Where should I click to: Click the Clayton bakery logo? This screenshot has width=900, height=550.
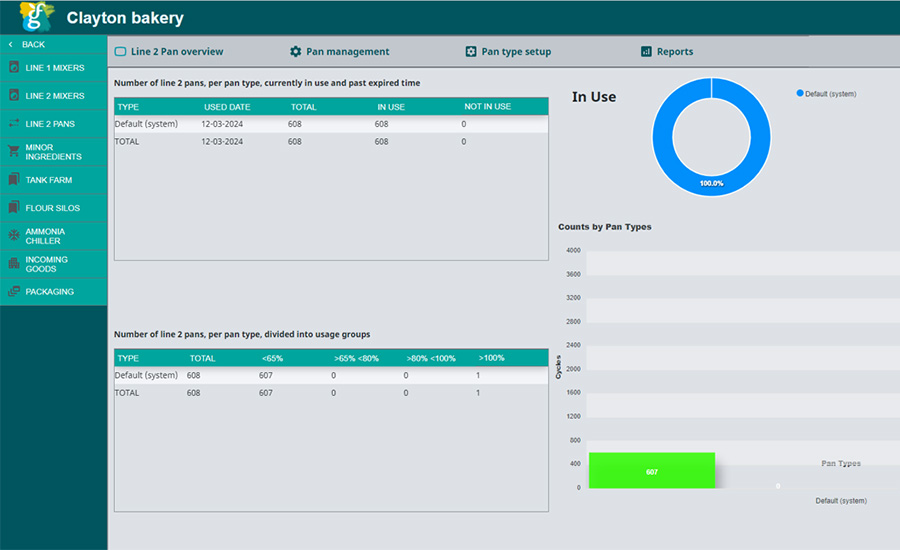(36, 17)
